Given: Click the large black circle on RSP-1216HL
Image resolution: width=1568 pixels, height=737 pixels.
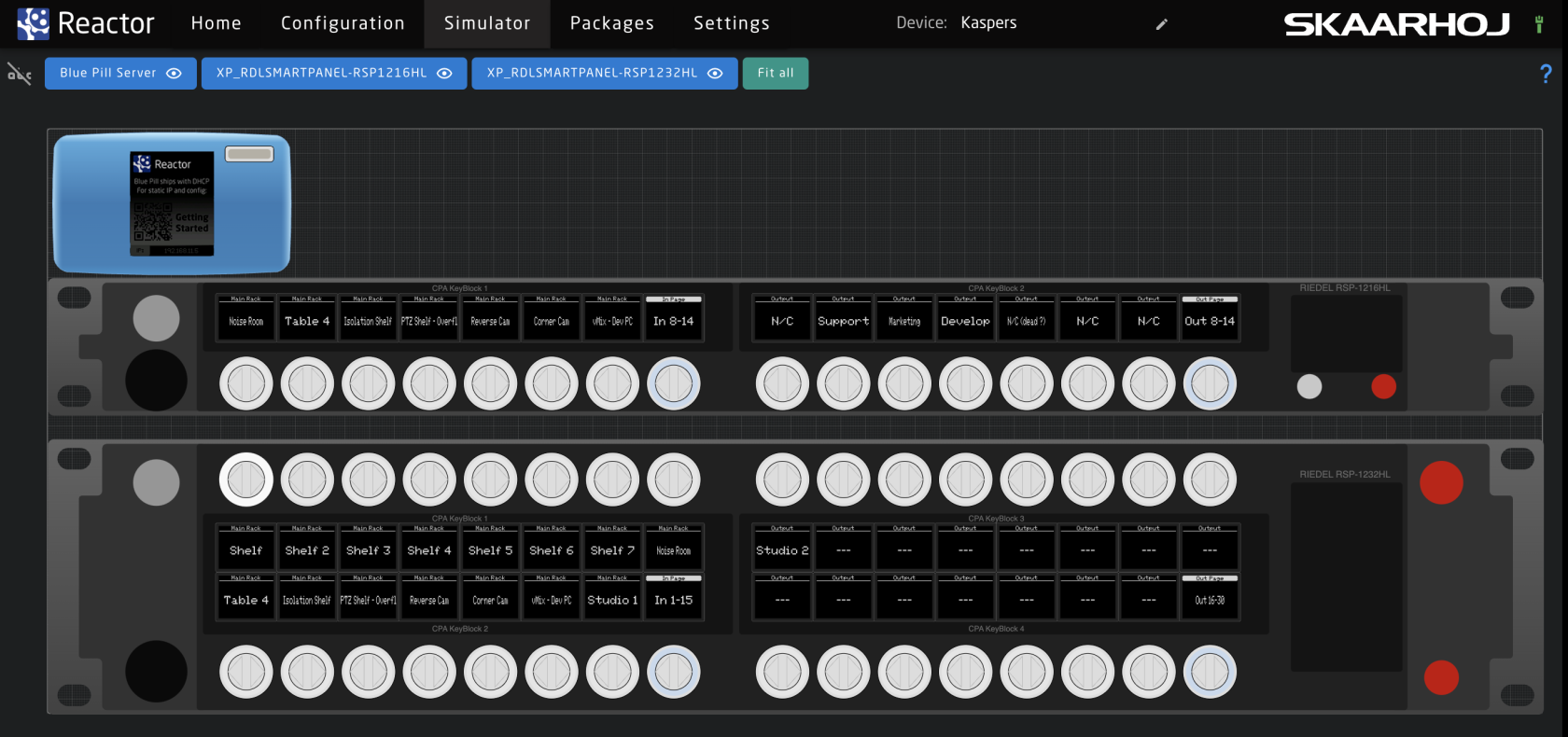Looking at the screenshot, I should click(x=156, y=381).
